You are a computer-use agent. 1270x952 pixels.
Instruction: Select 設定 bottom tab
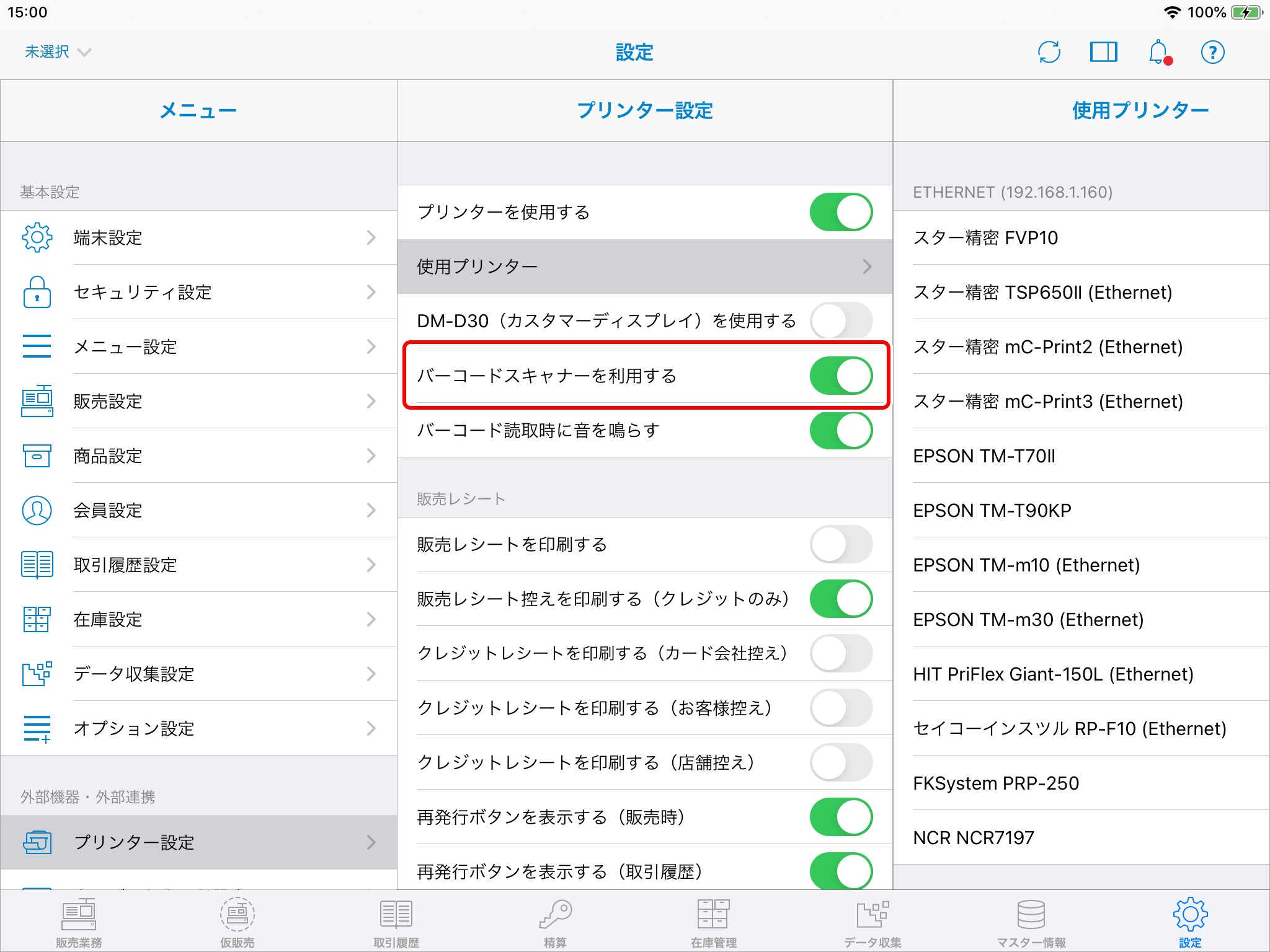click(x=1190, y=923)
